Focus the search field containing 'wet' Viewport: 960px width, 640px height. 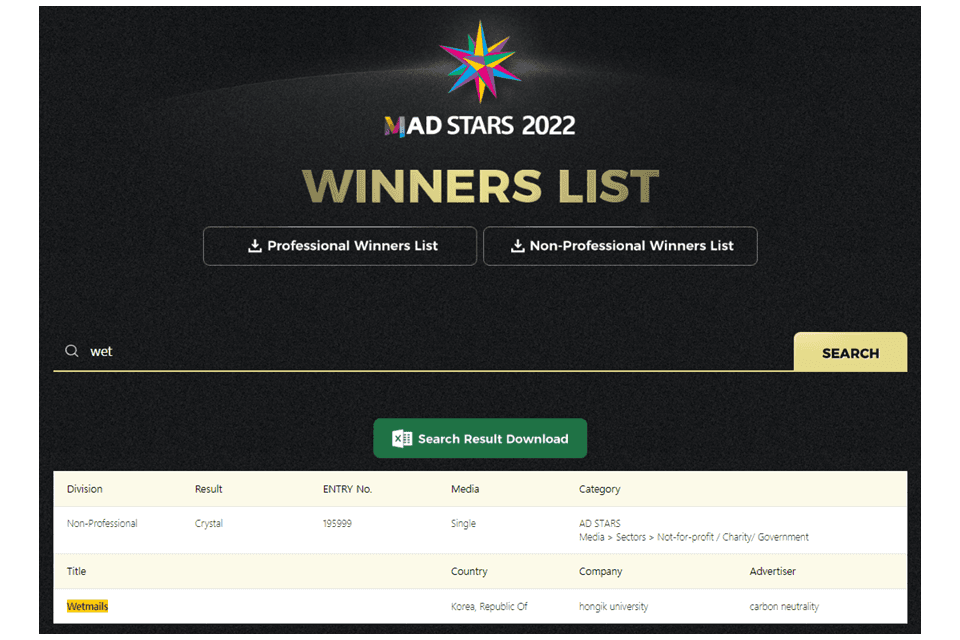coord(422,352)
